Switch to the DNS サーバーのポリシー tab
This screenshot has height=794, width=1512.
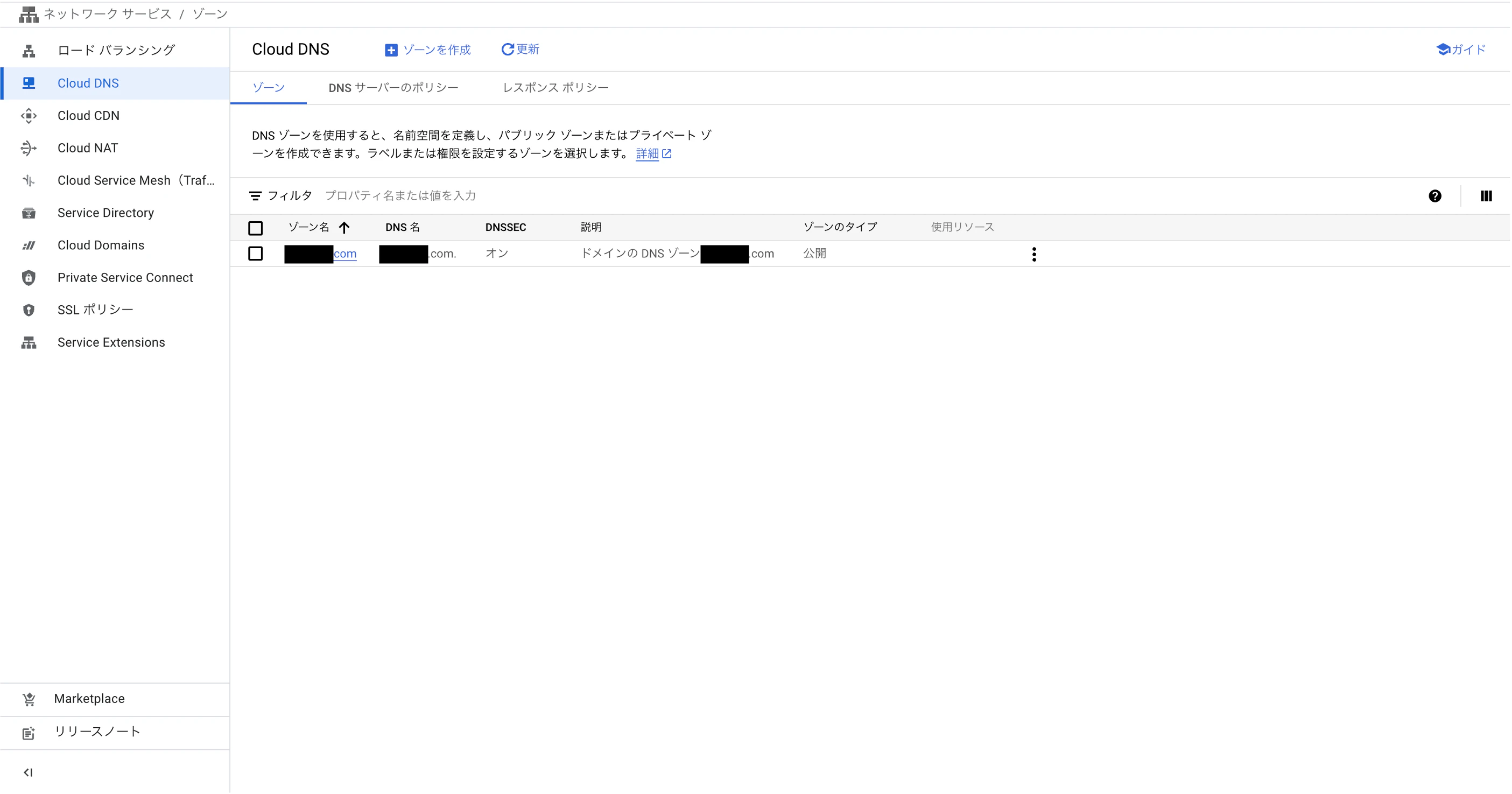[x=393, y=88]
